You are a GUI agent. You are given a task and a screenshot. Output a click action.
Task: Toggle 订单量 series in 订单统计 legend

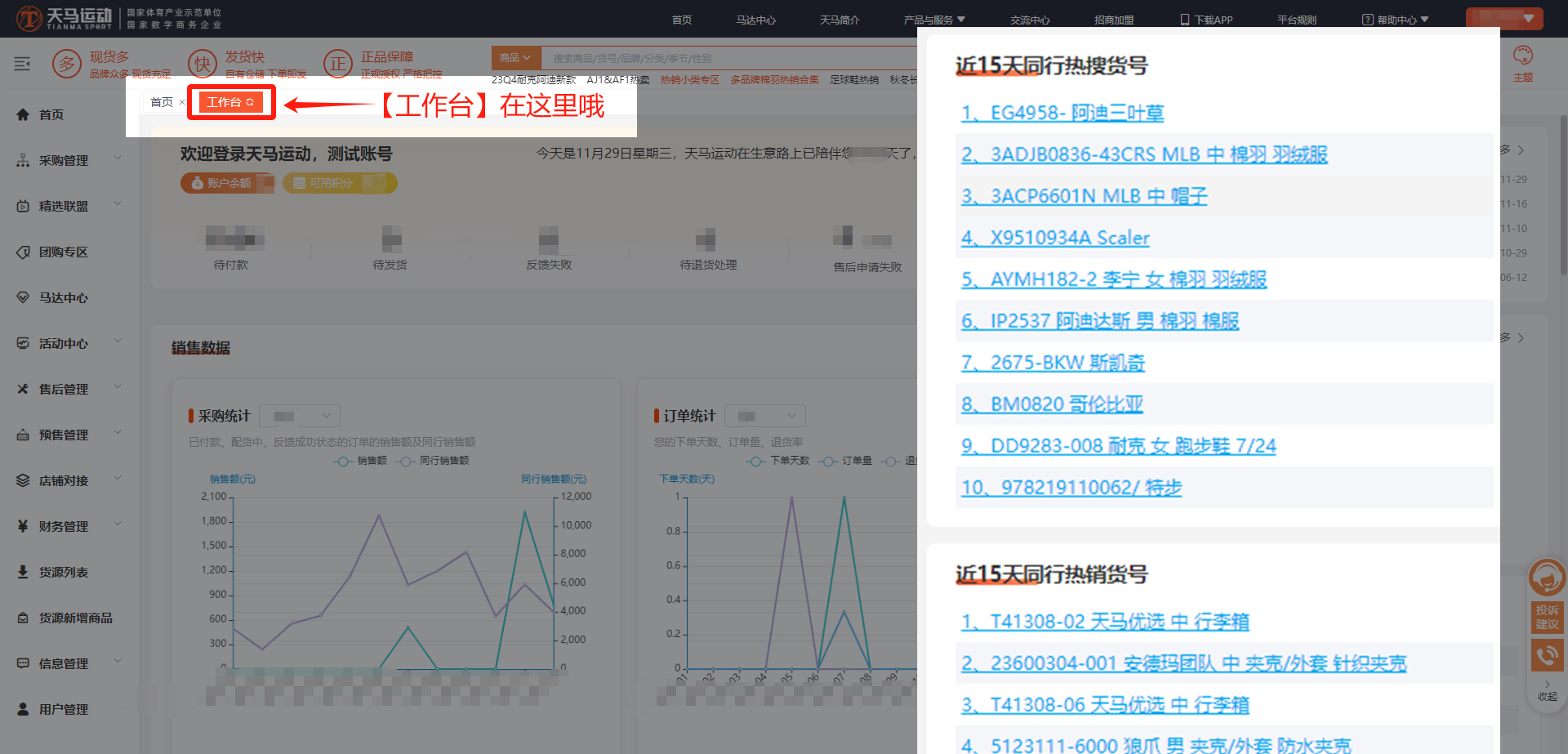pyautogui.click(x=845, y=461)
